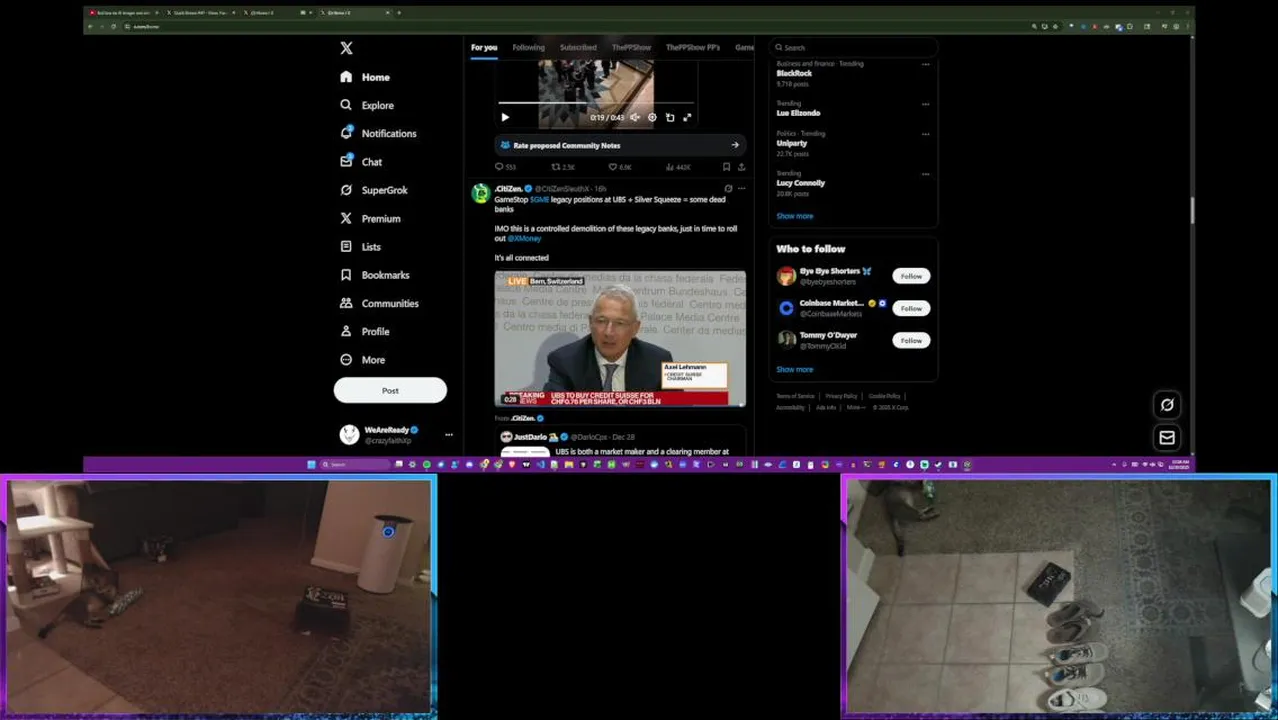This screenshot has height=720, width=1278.
Task: Open the floating Messages button
Action: click(x=1167, y=437)
